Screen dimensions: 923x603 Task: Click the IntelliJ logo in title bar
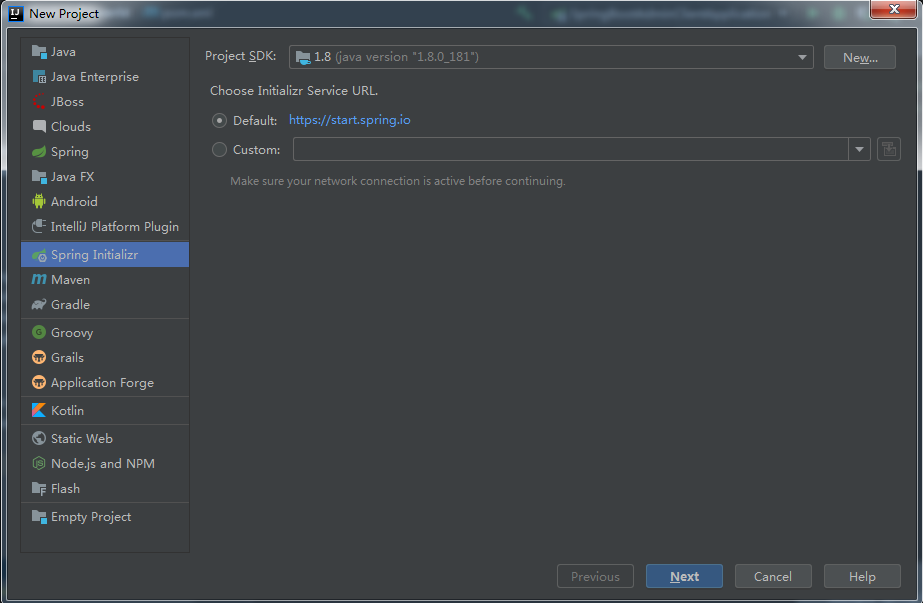point(16,13)
